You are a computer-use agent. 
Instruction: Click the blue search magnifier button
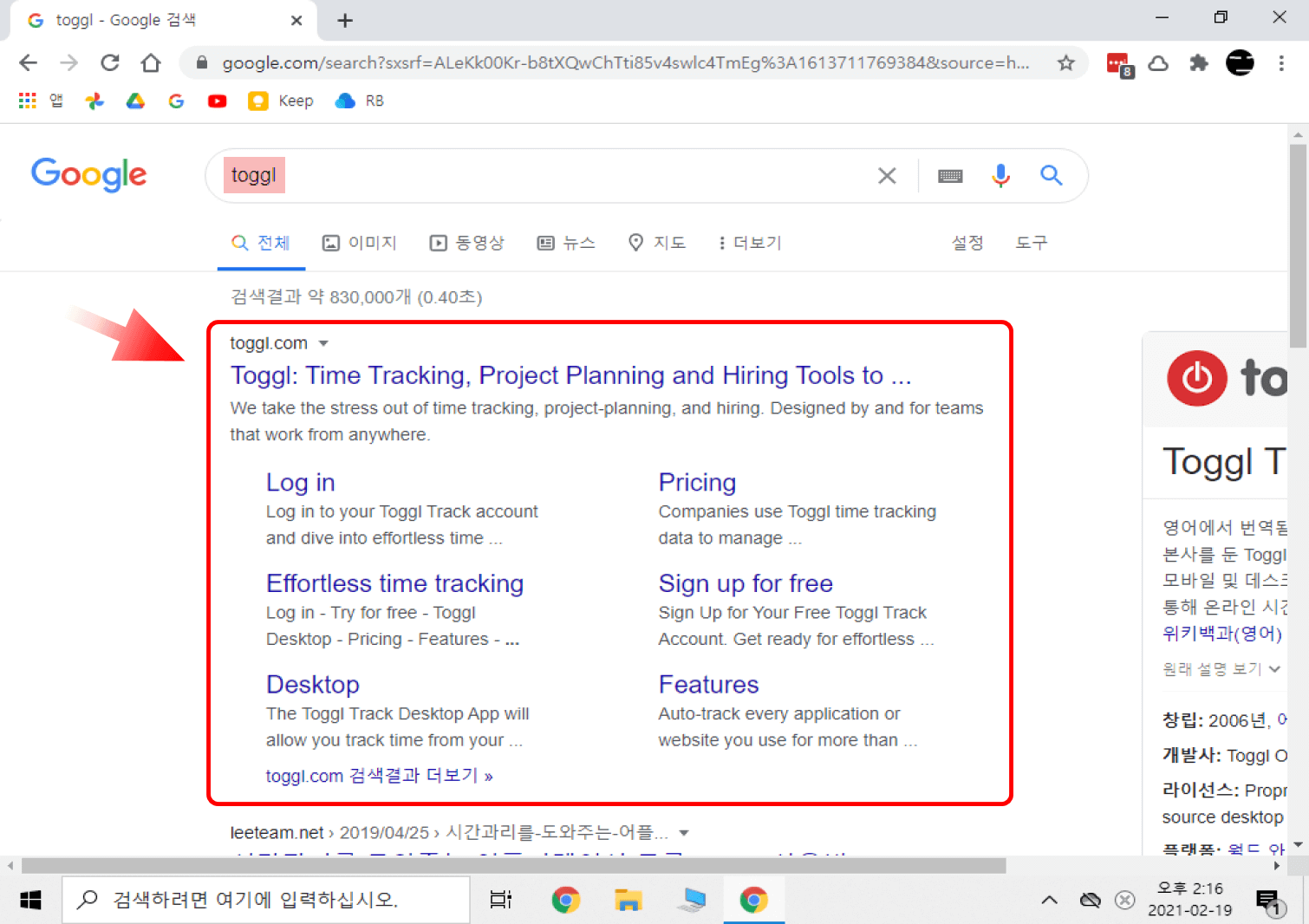1052,176
